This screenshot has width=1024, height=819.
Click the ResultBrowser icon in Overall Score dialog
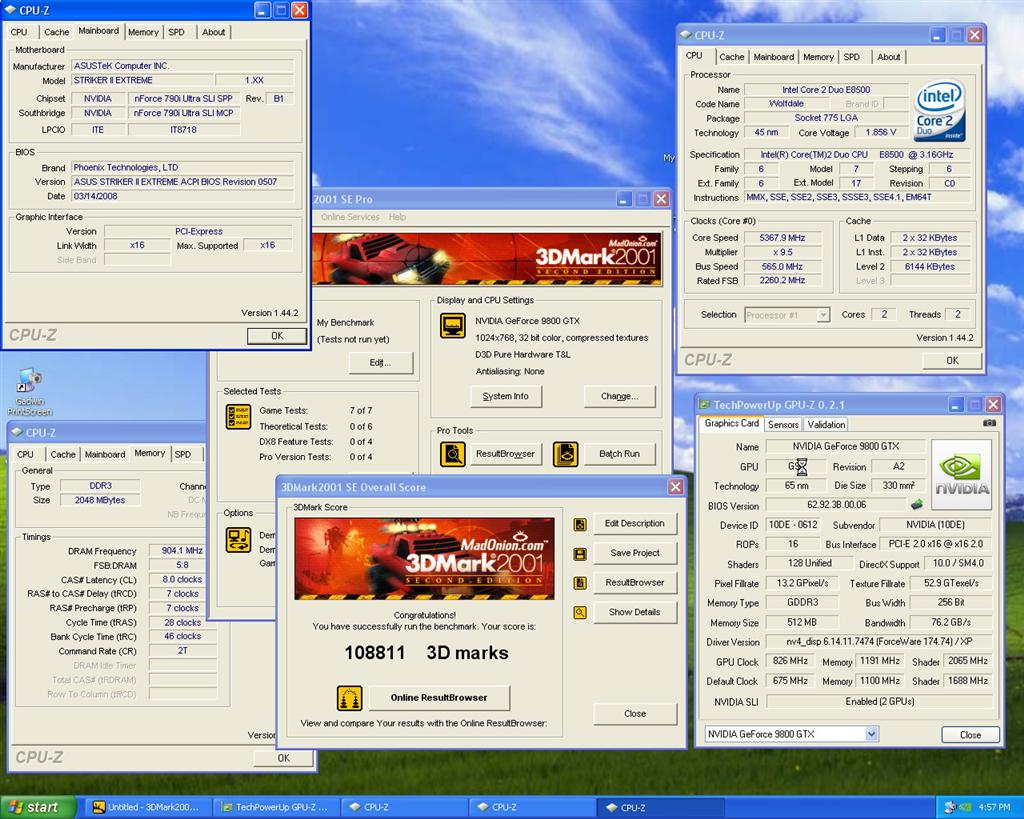[579, 583]
